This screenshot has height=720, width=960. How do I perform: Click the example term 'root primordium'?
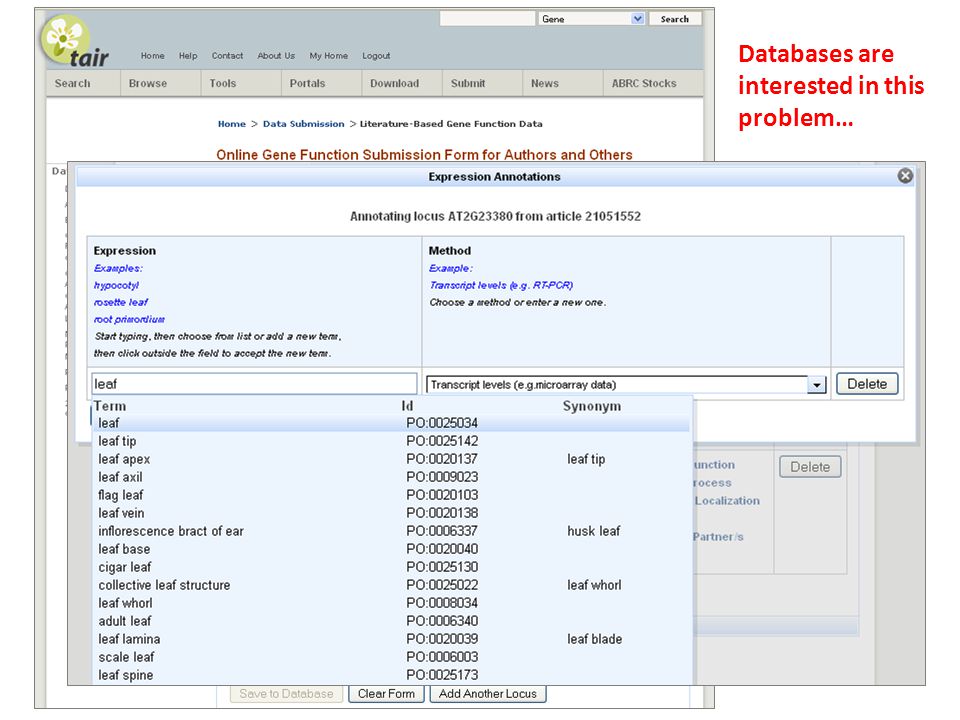129,320
